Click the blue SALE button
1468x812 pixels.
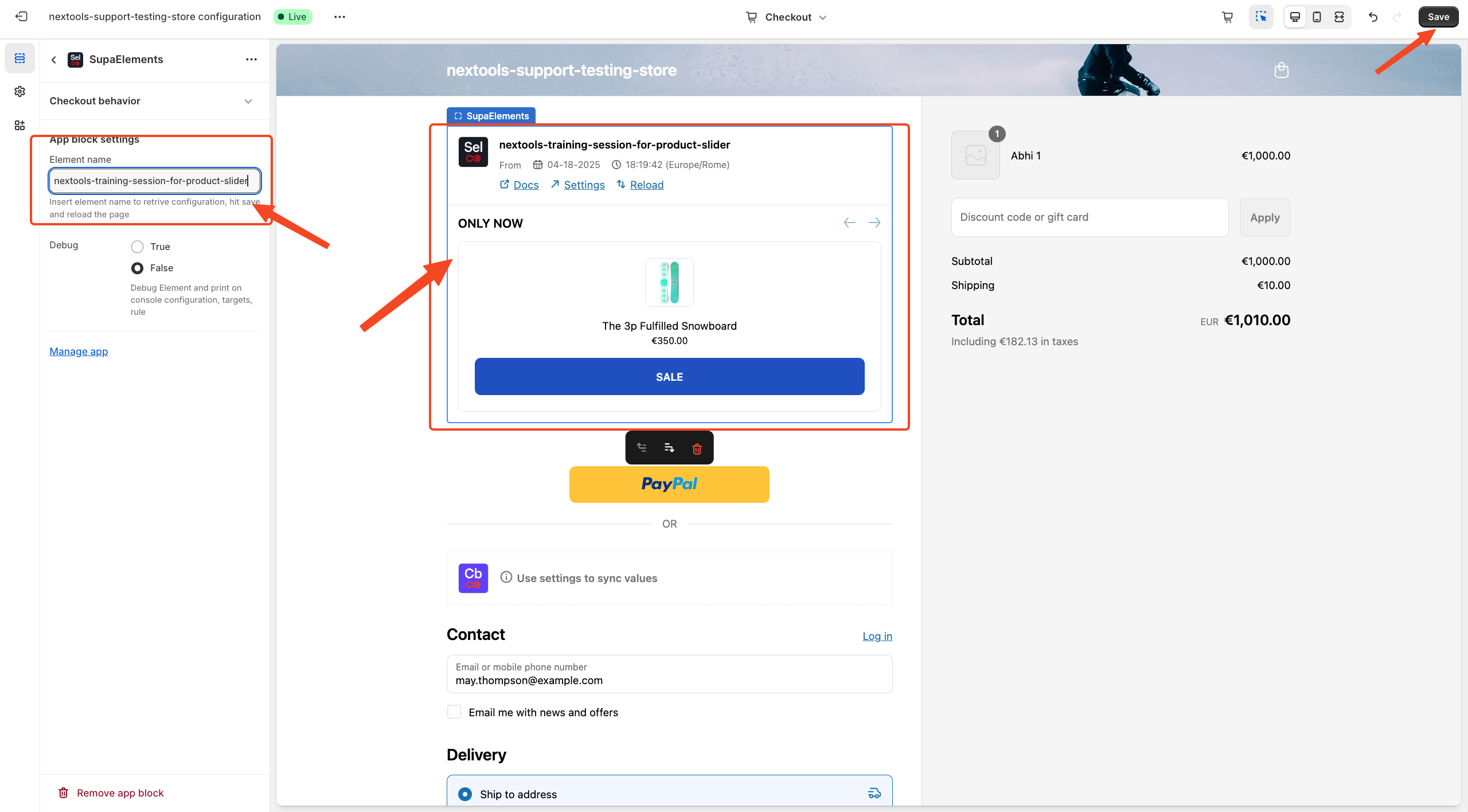pyautogui.click(x=669, y=377)
